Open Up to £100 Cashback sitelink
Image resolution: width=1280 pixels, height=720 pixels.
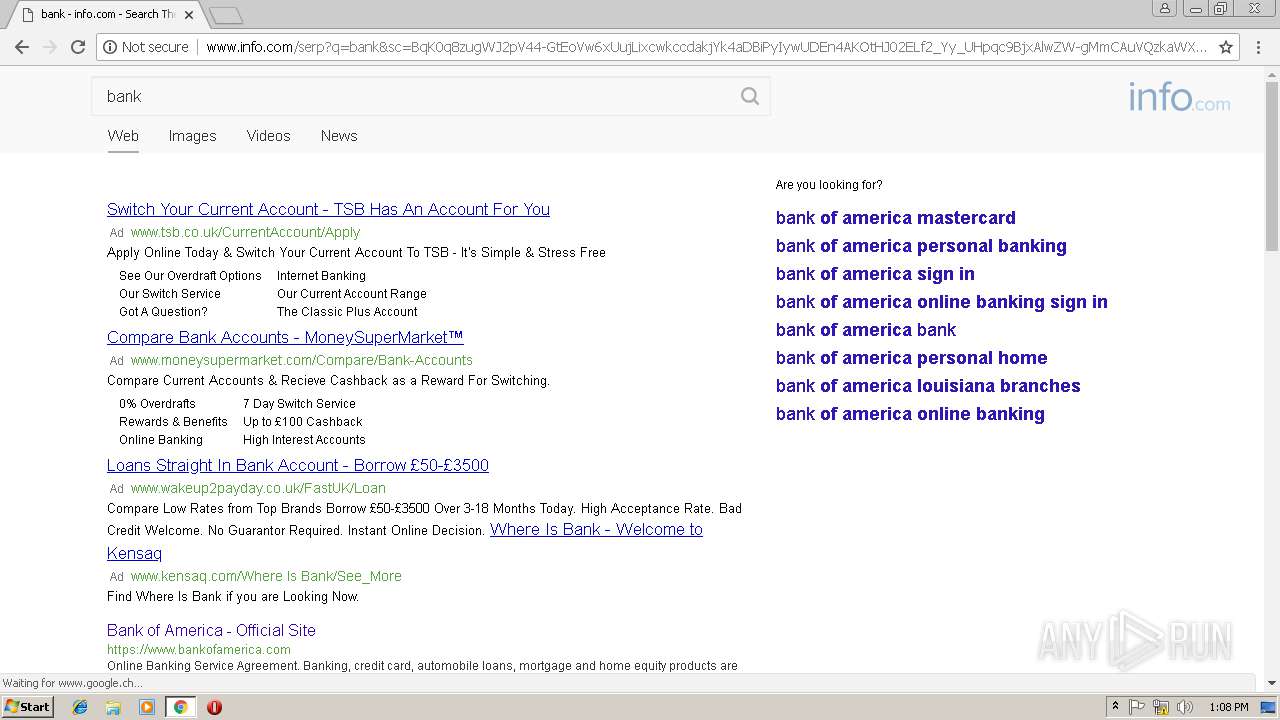(303, 422)
